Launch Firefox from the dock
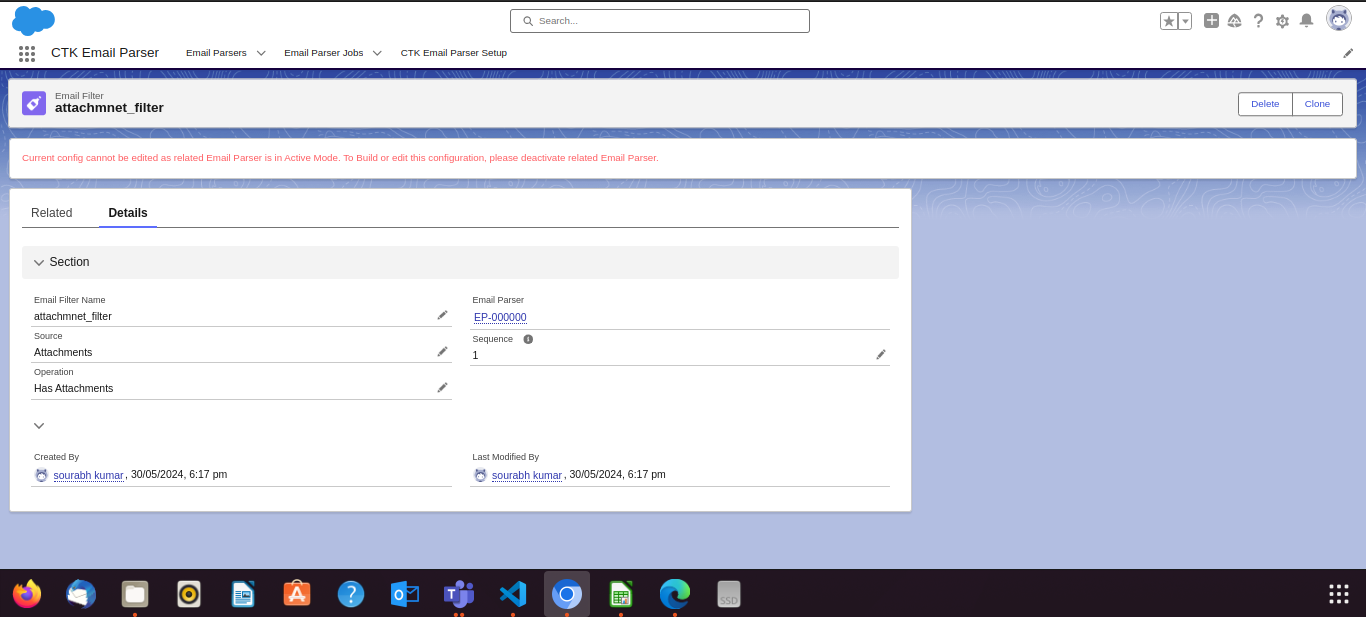The width and height of the screenshot is (1366, 617). point(27,594)
